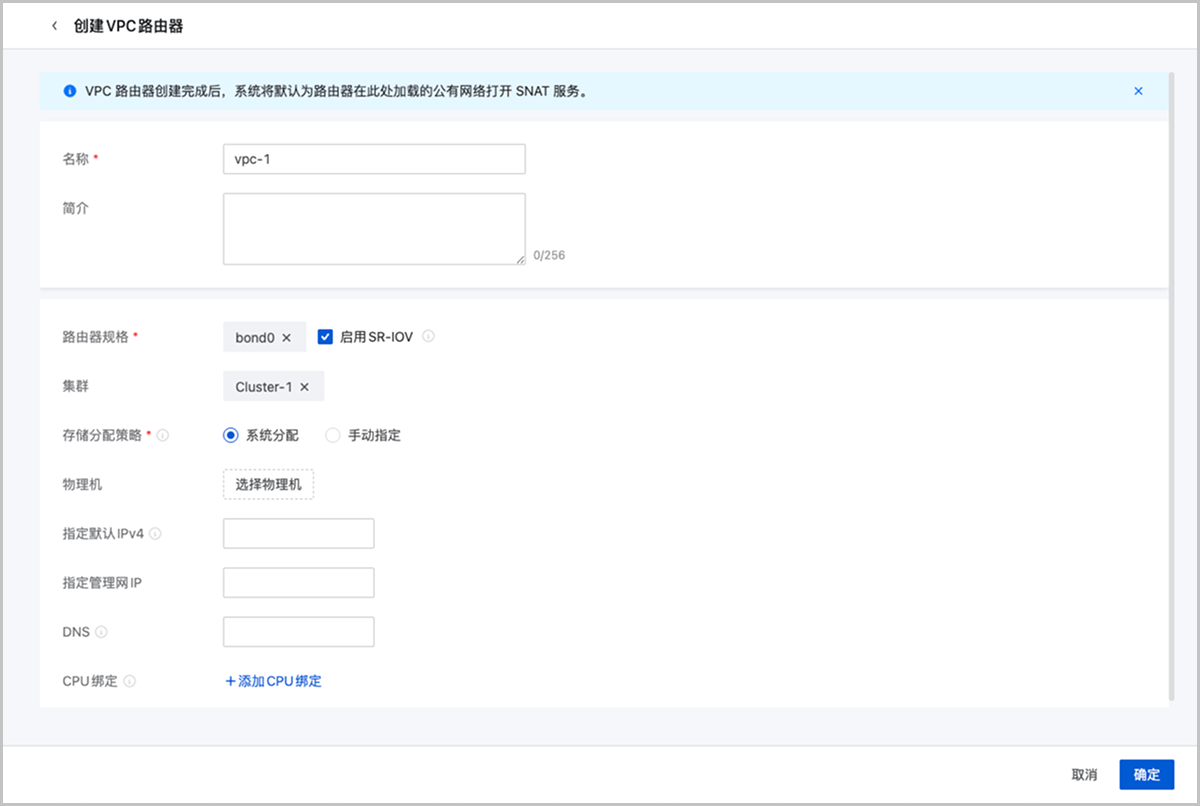Click the 取消 cancel button
This screenshot has height=806, width=1200.
(x=1084, y=775)
